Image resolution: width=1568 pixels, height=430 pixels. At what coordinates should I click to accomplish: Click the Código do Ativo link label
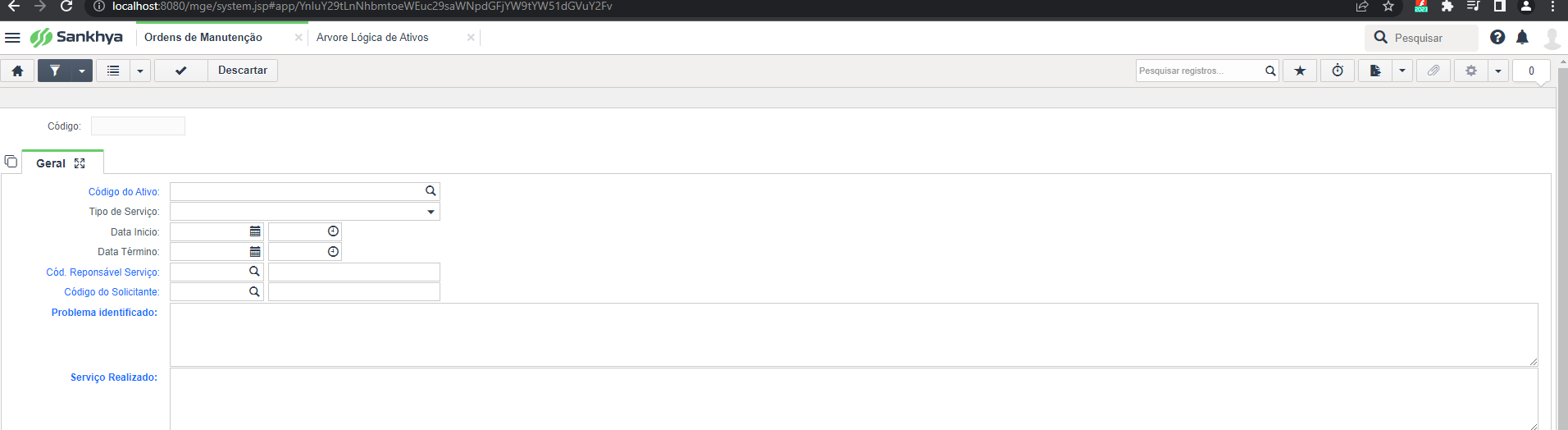(124, 192)
